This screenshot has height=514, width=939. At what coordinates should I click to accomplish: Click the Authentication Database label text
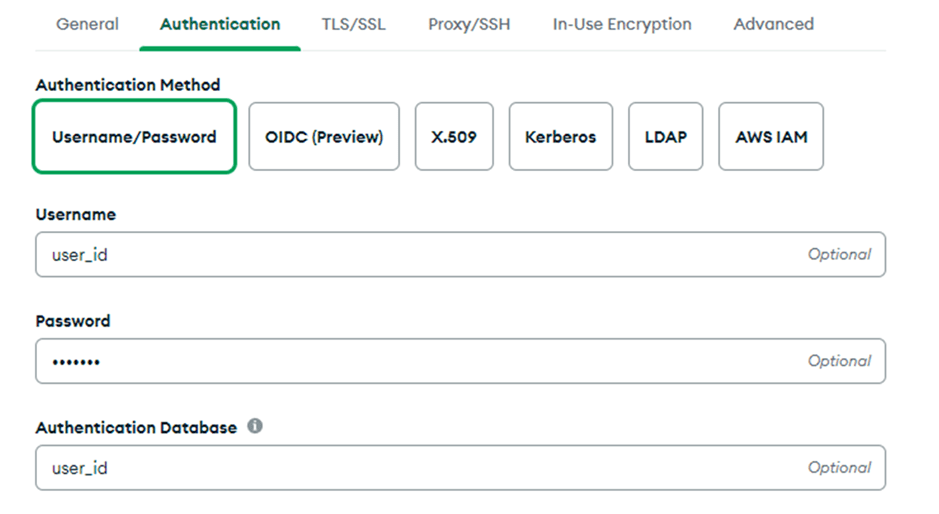point(136,427)
